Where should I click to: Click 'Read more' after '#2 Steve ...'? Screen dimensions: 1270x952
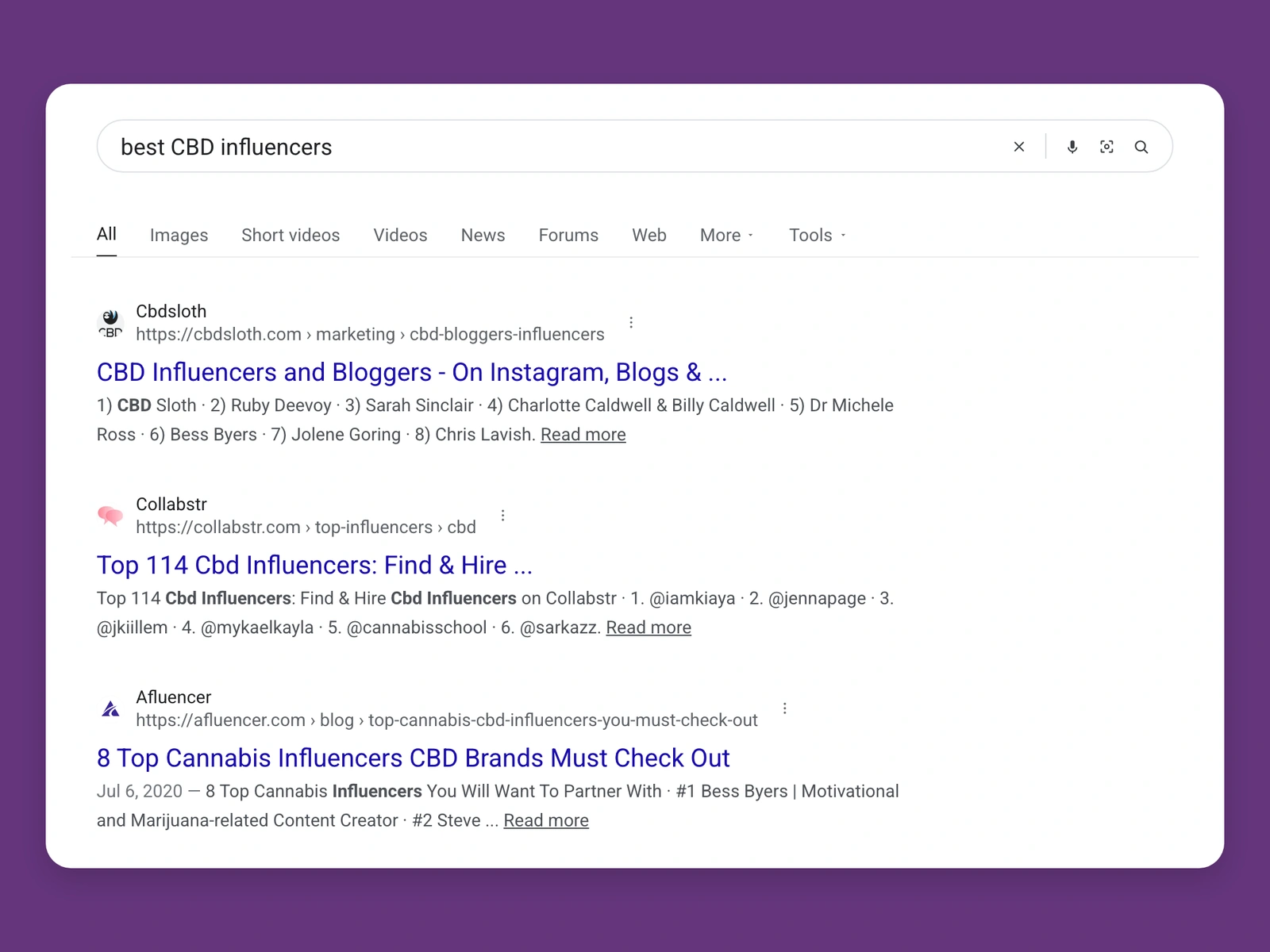pos(546,820)
